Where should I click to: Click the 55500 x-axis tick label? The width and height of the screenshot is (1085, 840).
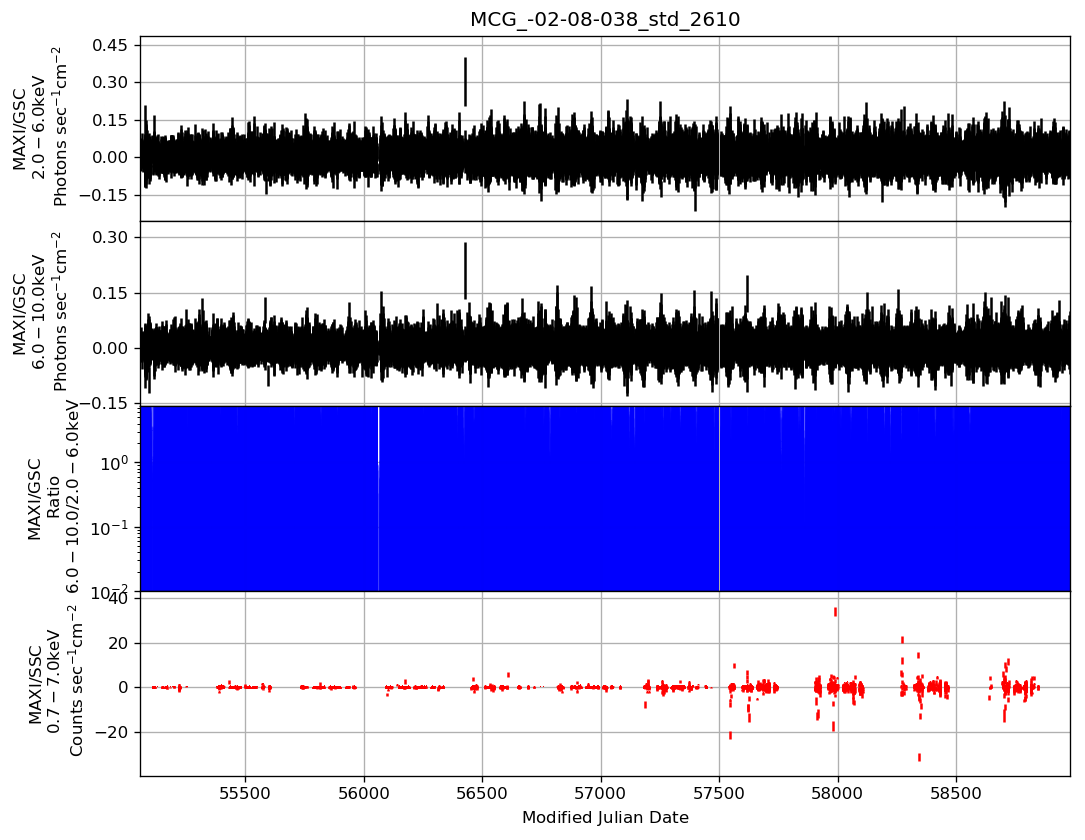[245, 793]
